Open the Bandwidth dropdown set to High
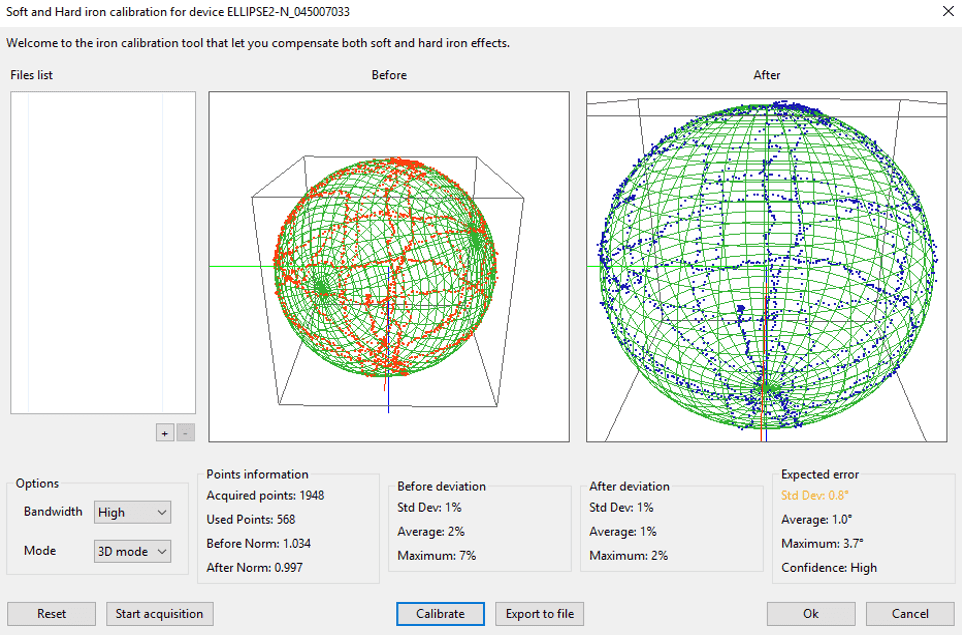Viewport: 962px width, 635px height. (x=133, y=512)
